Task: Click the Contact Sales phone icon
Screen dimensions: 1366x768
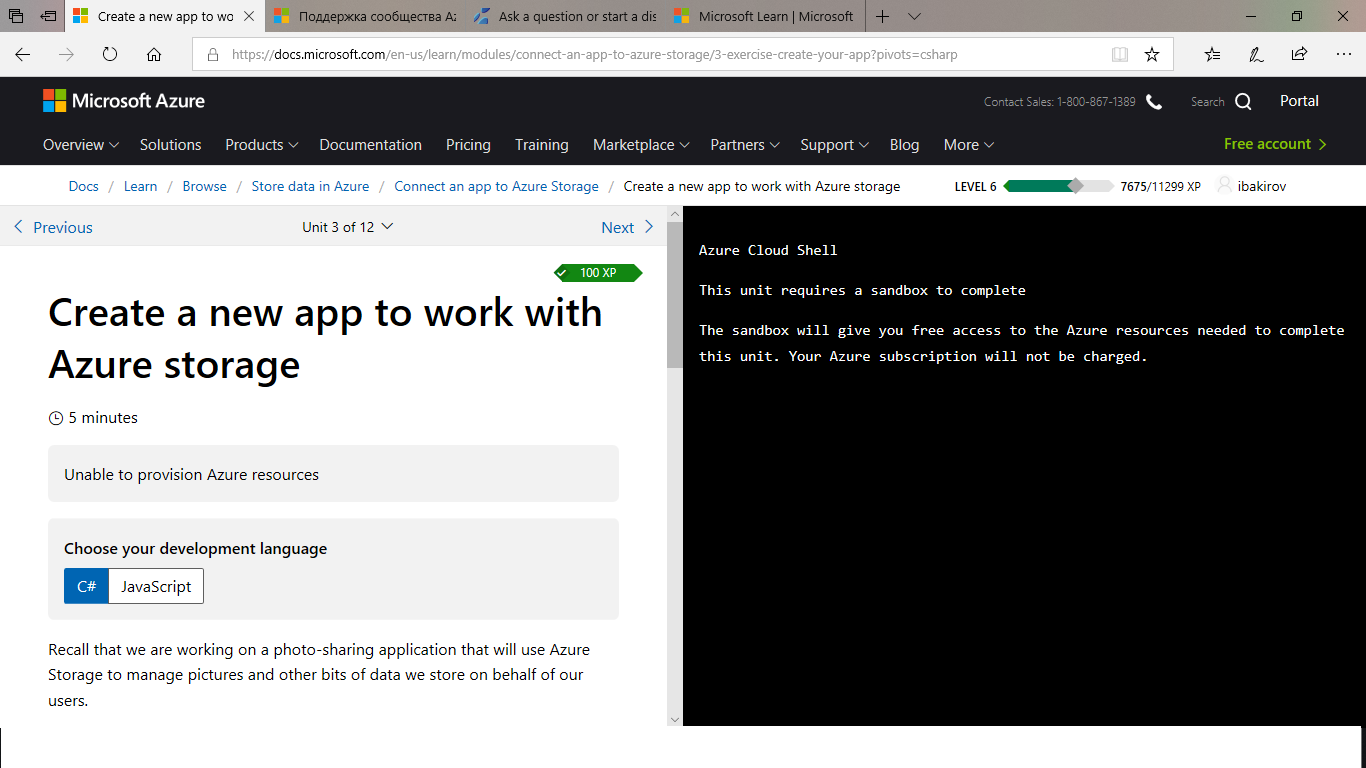Action: tap(1154, 101)
